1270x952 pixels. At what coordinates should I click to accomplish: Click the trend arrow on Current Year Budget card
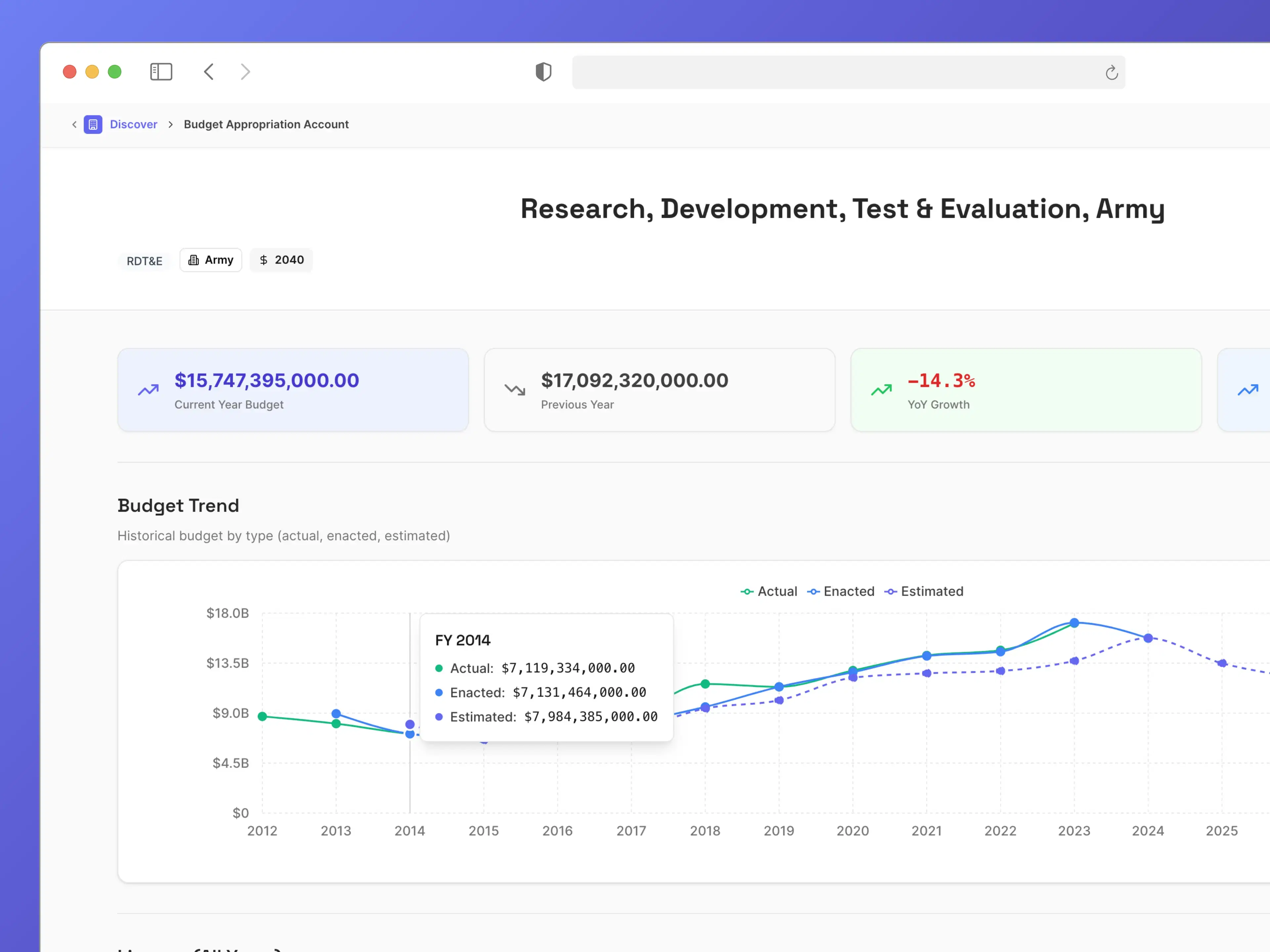(148, 390)
